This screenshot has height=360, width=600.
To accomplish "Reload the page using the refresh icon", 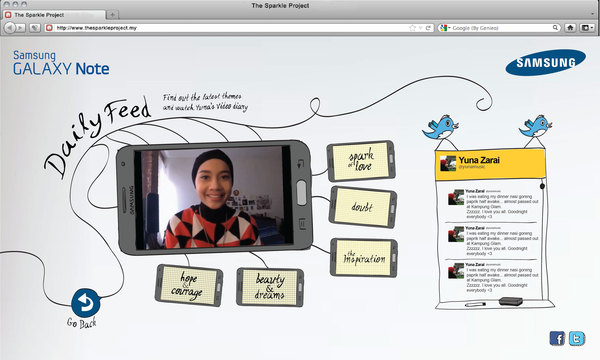I will [x=428, y=28].
